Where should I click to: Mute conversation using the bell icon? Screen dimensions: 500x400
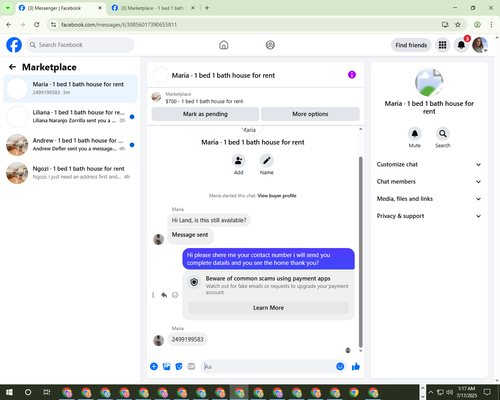pyautogui.click(x=415, y=134)
